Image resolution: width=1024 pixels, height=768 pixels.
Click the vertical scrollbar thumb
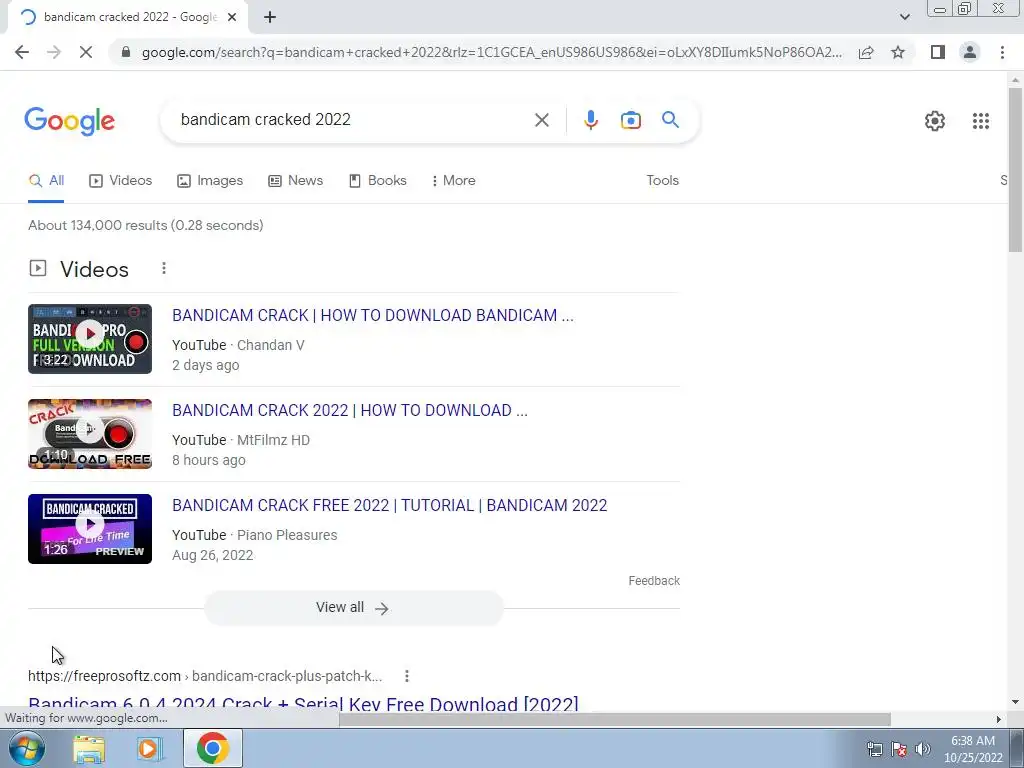pyautogui.click(x=1015, y=170)
